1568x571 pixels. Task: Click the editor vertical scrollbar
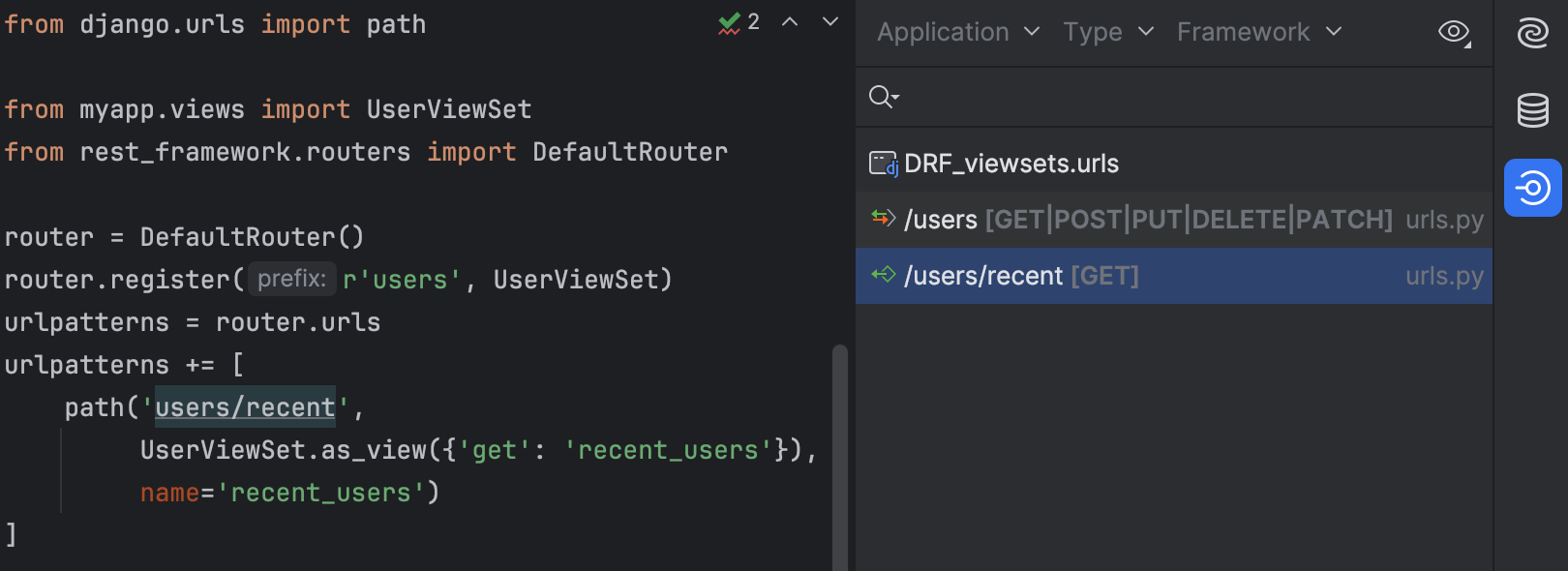click(x=839, y=455)
